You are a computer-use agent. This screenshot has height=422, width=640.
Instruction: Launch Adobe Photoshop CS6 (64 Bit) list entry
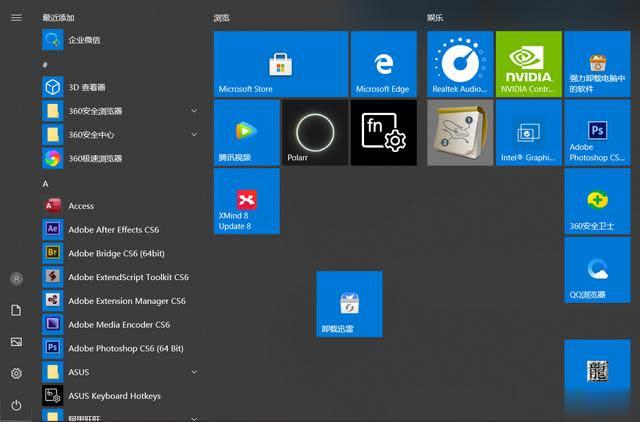[122, 348]
